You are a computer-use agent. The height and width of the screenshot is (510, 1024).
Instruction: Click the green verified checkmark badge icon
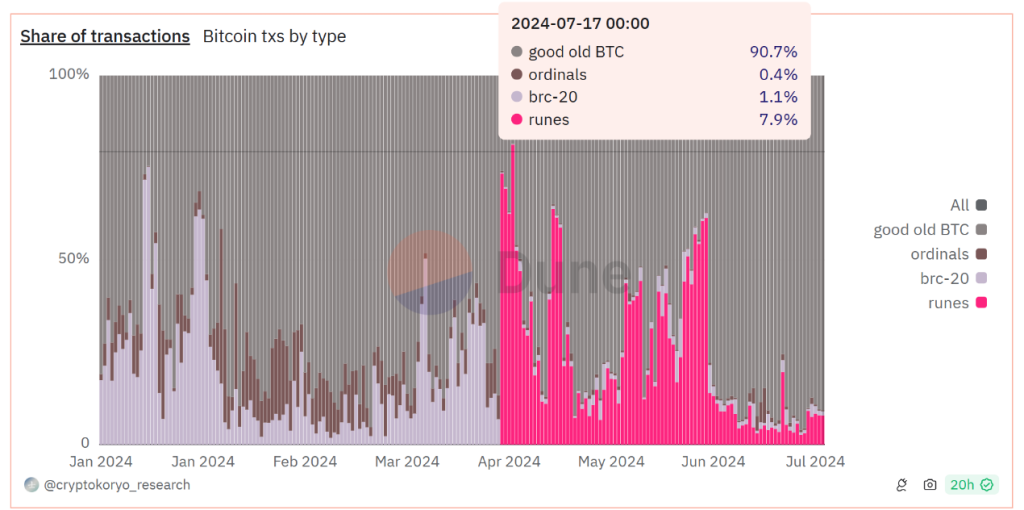[x=987, y=485]
